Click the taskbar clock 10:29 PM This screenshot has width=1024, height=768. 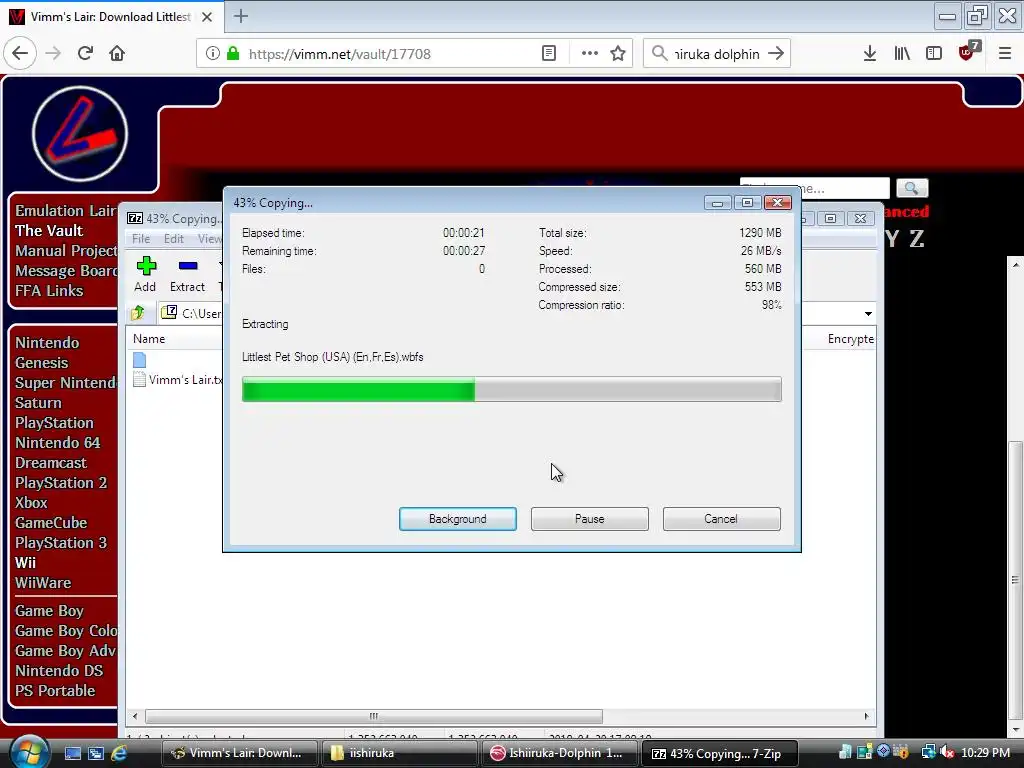pyautogui.click(x=985, y=753)
